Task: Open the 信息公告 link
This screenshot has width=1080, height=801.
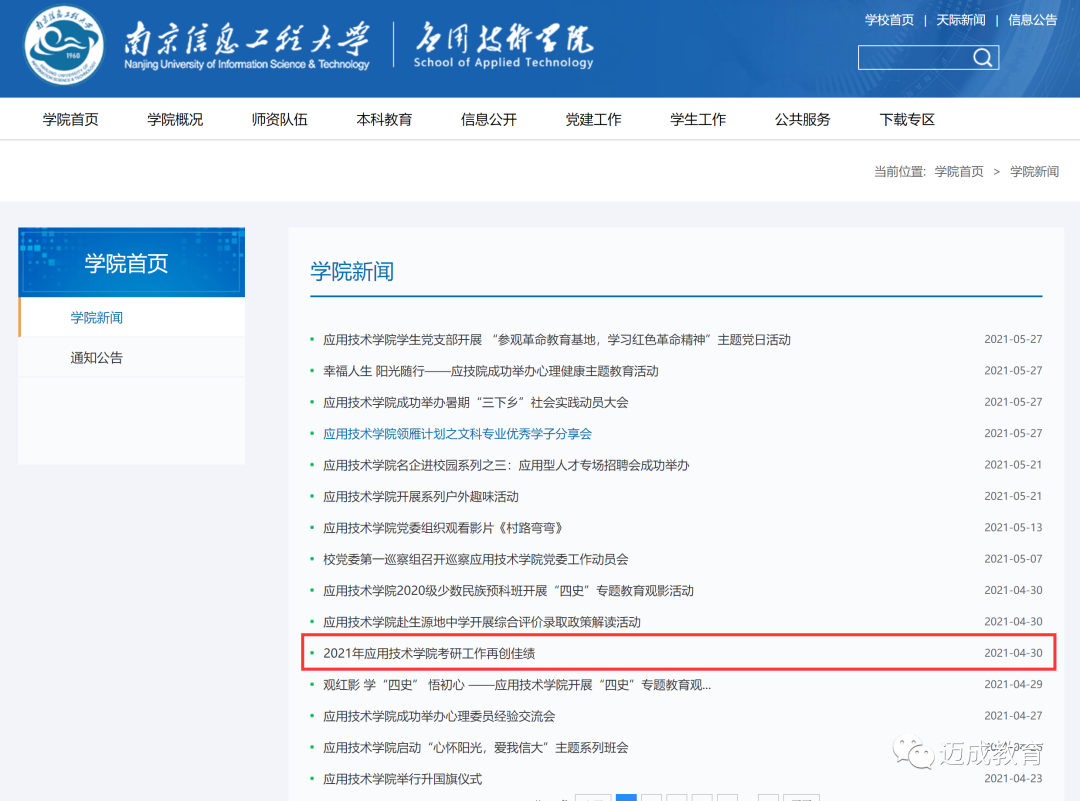Action: (x=1033, y=19)
